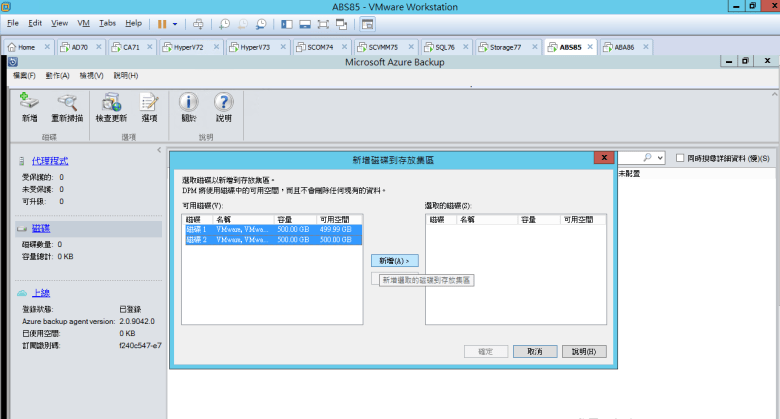Viewport: 780px width, 419px height.
Task: Click the VMware pause button icon
Action: 162,22
